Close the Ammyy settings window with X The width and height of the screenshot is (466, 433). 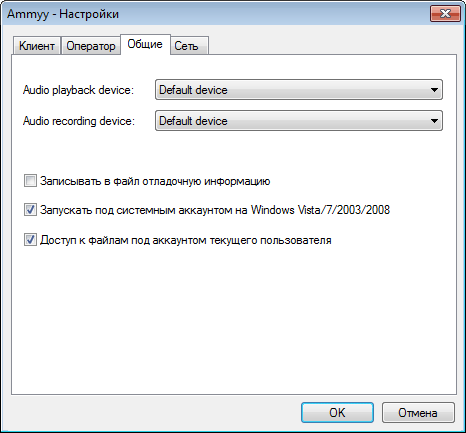pos(445,14)
